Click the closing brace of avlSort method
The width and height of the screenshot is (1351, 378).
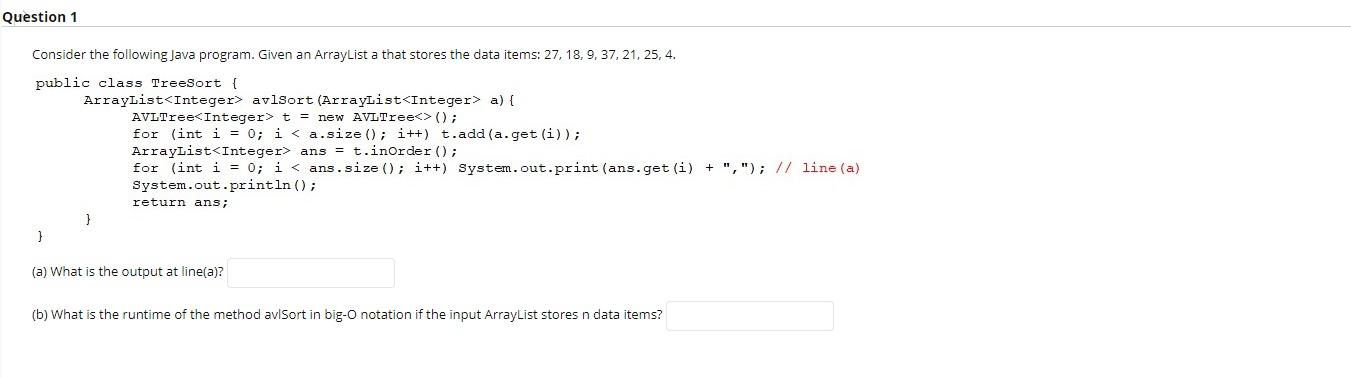click(x=88, y=219)
